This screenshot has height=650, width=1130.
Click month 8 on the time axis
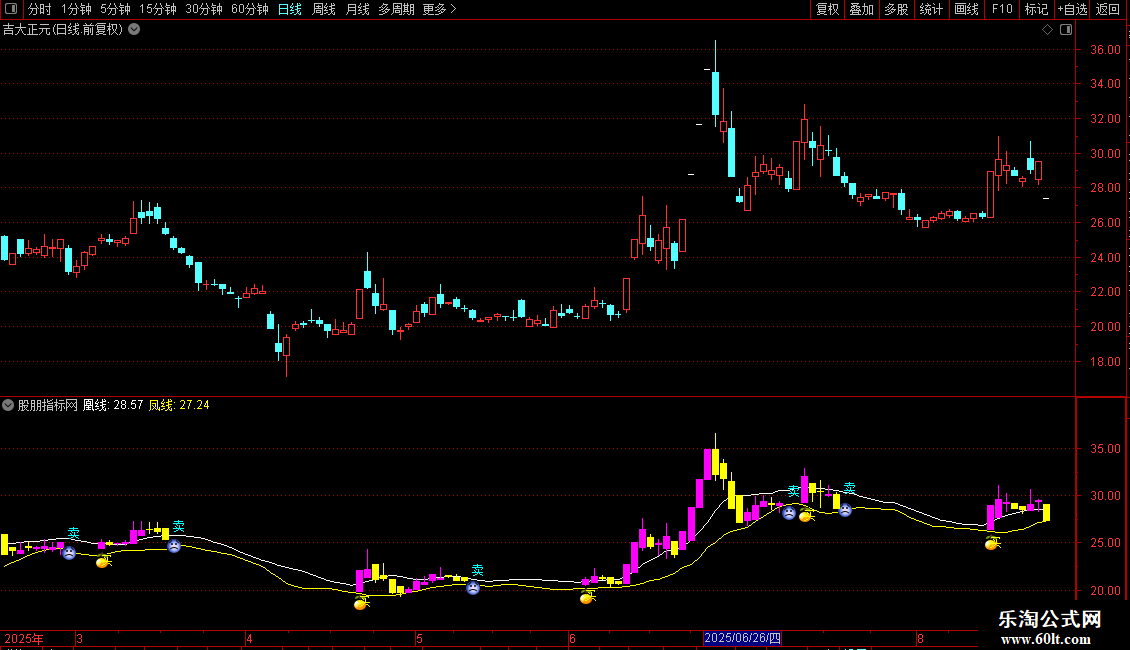tap(920, 638)
